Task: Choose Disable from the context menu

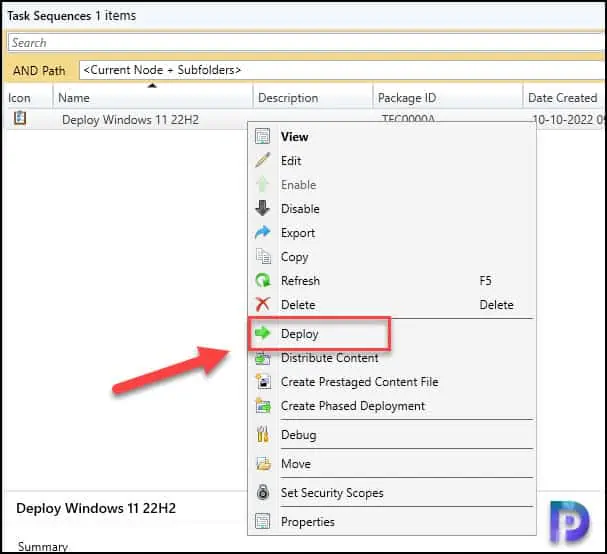Action: pyautogui.click(x=392, y=208)
